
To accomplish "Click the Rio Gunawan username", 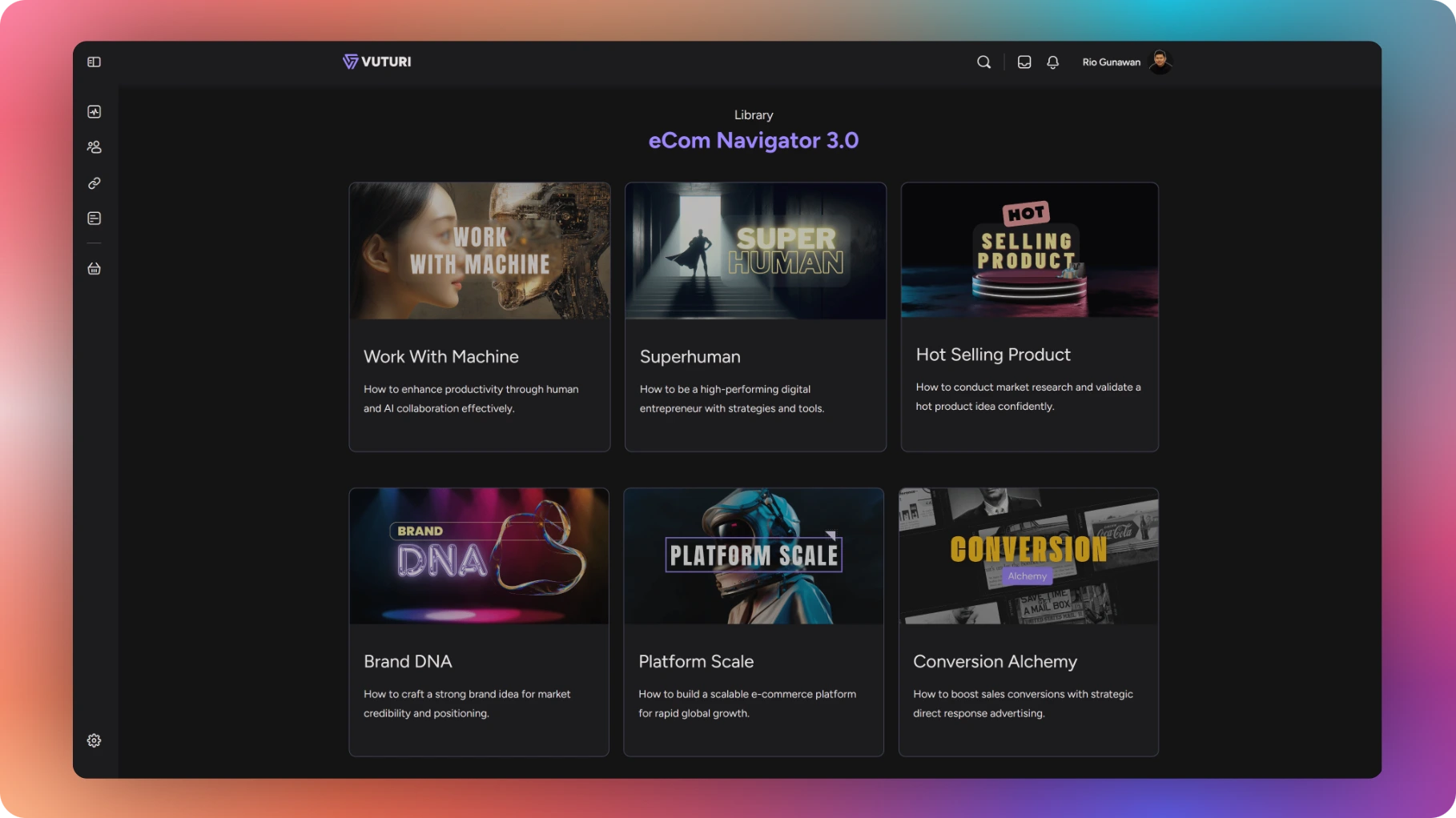I will pyautogui.click(x=1111, y=62).
